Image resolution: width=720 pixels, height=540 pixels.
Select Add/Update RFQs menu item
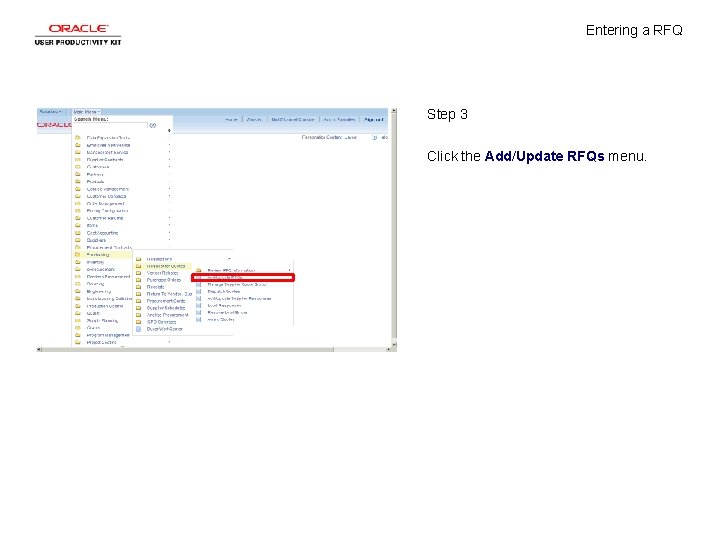pos(243,277)
